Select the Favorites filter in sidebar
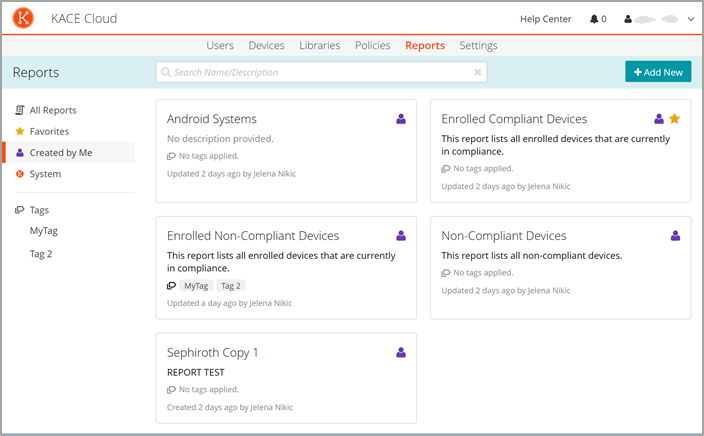The height and width of the screenshot is (436, 704). pyautogui.click(x=49, y=131)
